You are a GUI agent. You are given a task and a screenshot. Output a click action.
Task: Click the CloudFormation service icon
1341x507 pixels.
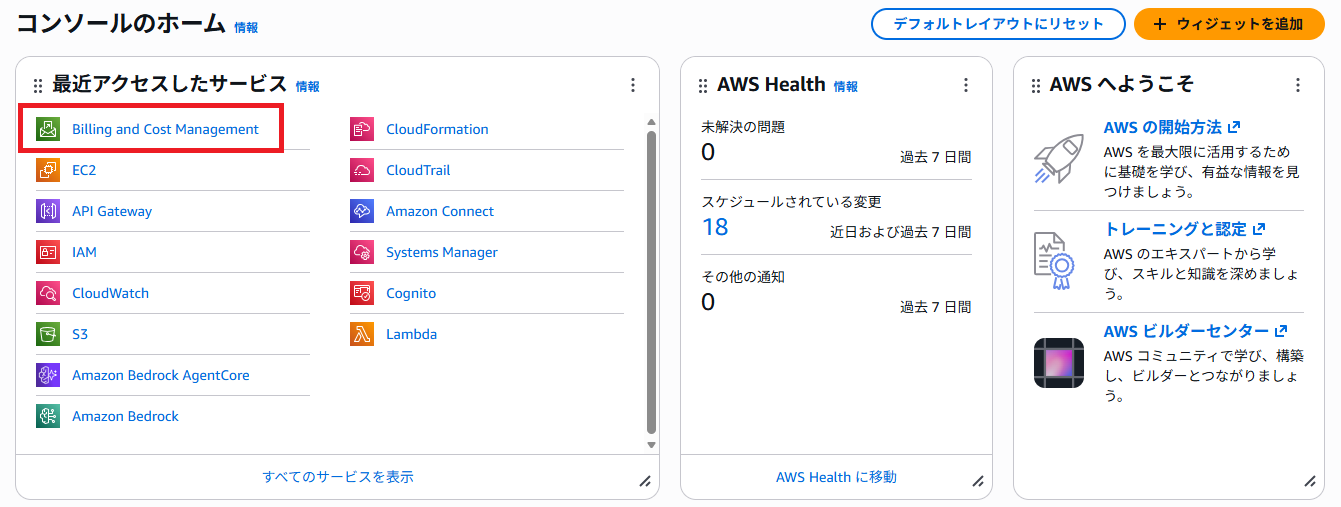tap(362, 129)
